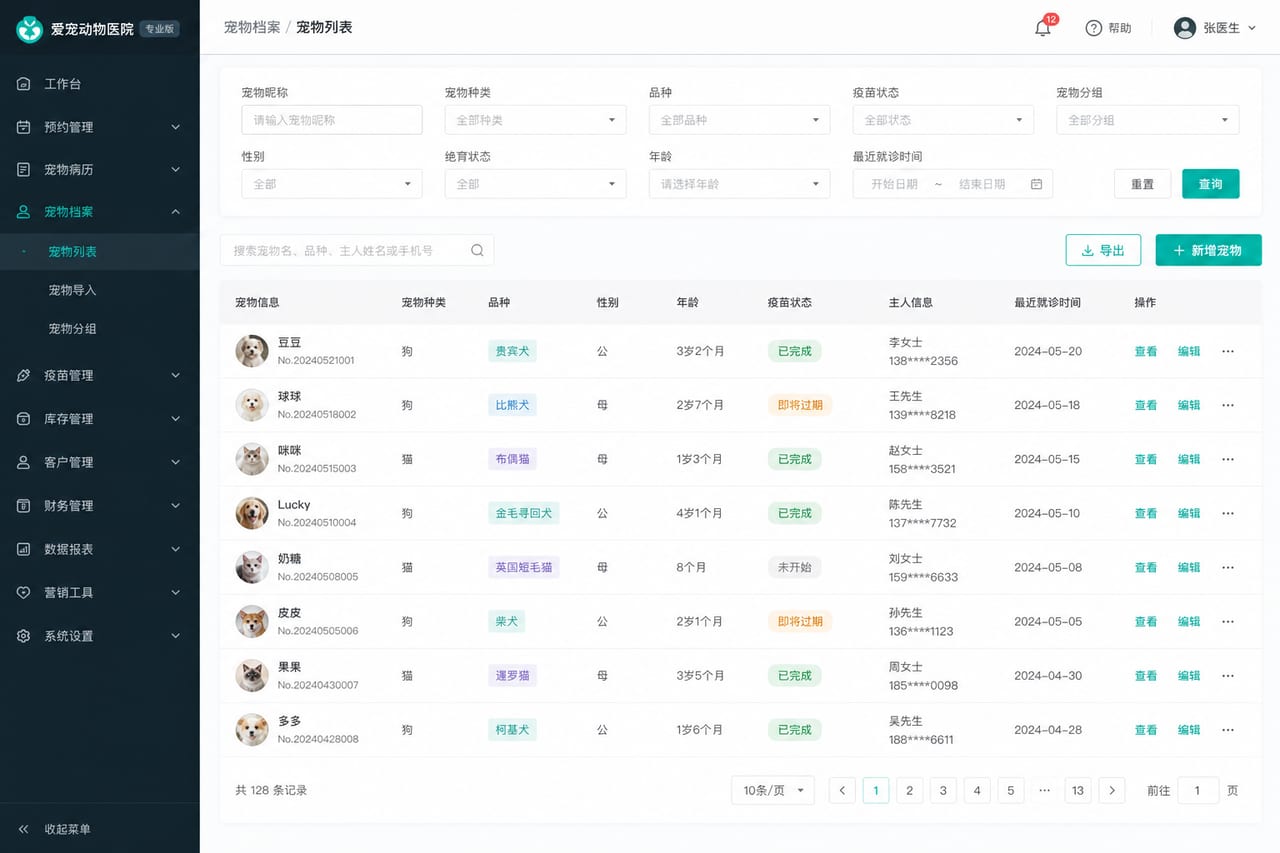Click the collapse menu double-arrow icon

(x=24, y=829)
